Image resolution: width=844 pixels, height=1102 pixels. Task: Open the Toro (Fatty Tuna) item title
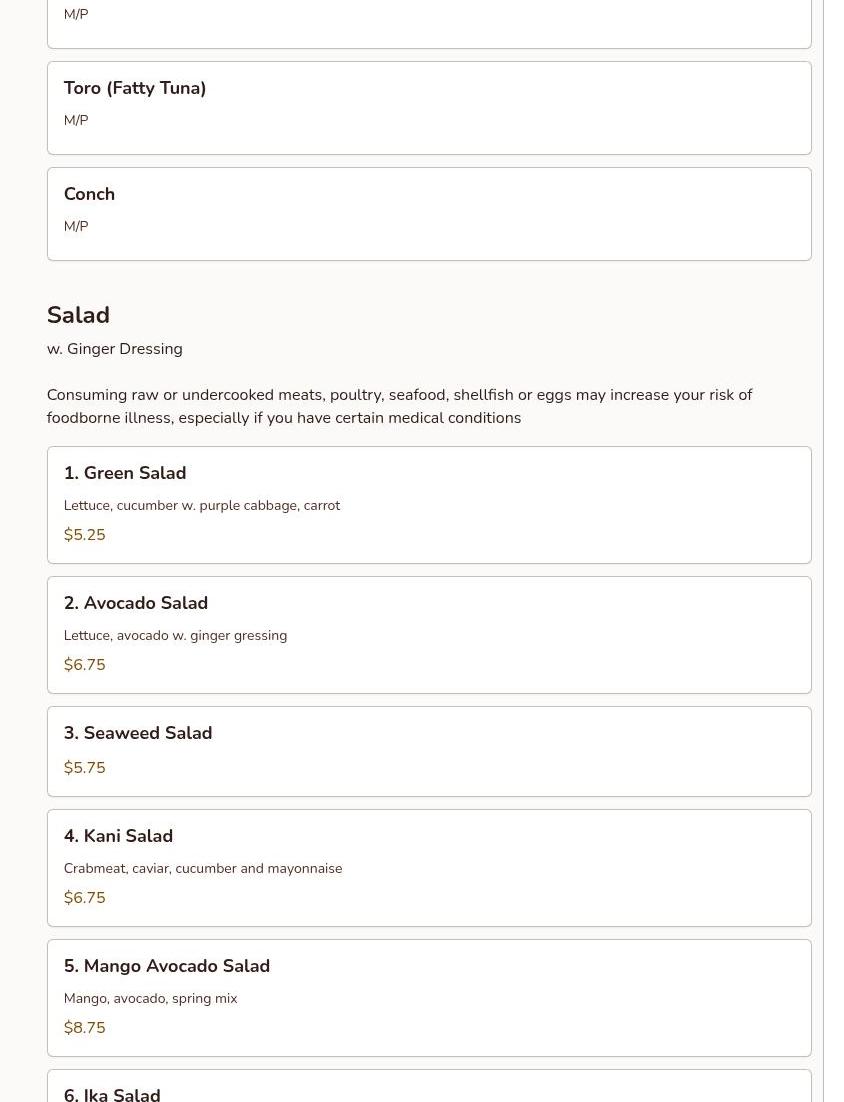click(x=135, y=88)
